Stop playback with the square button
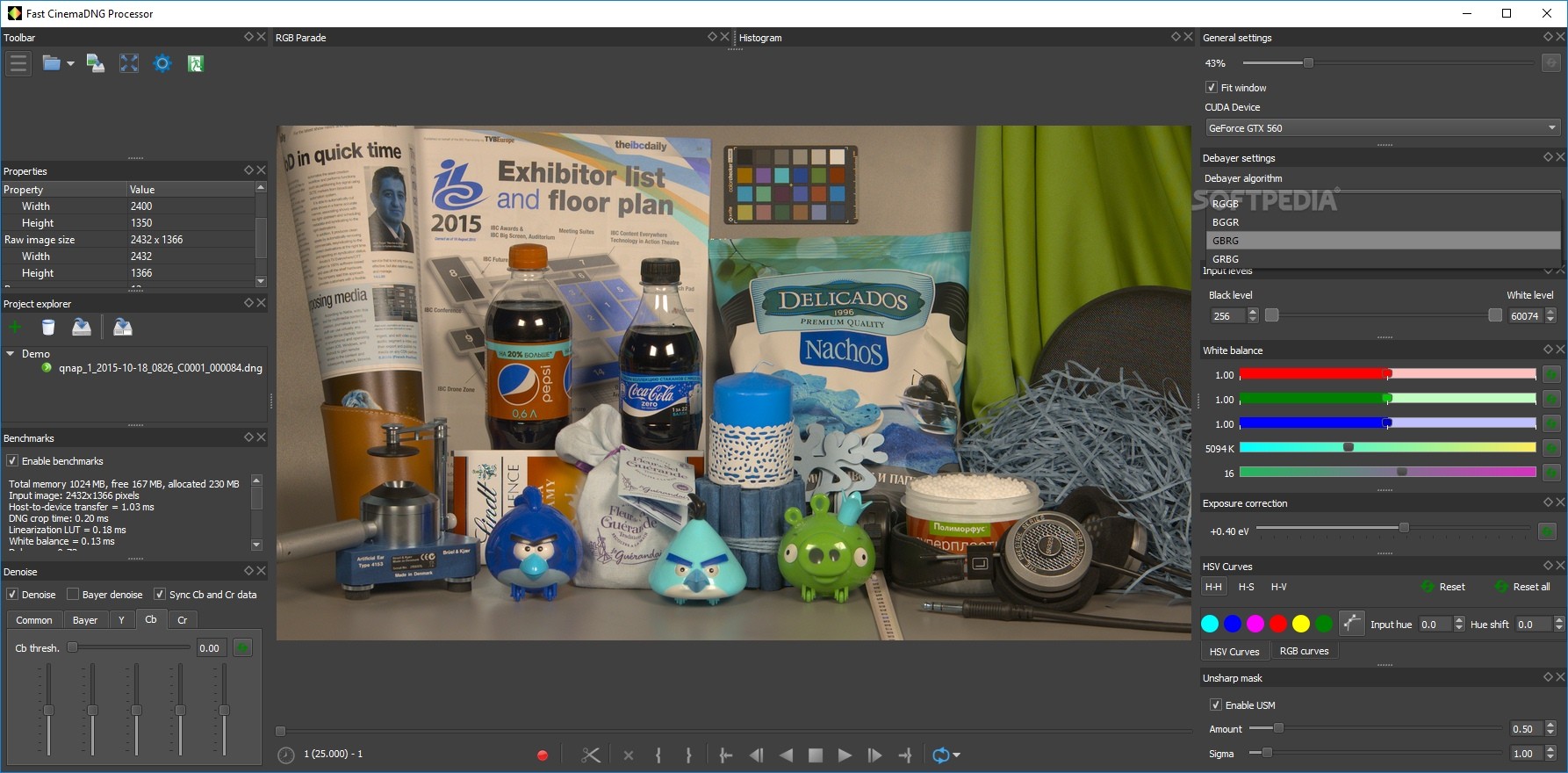Screen dimensions: 1568x773 (816, 755)
